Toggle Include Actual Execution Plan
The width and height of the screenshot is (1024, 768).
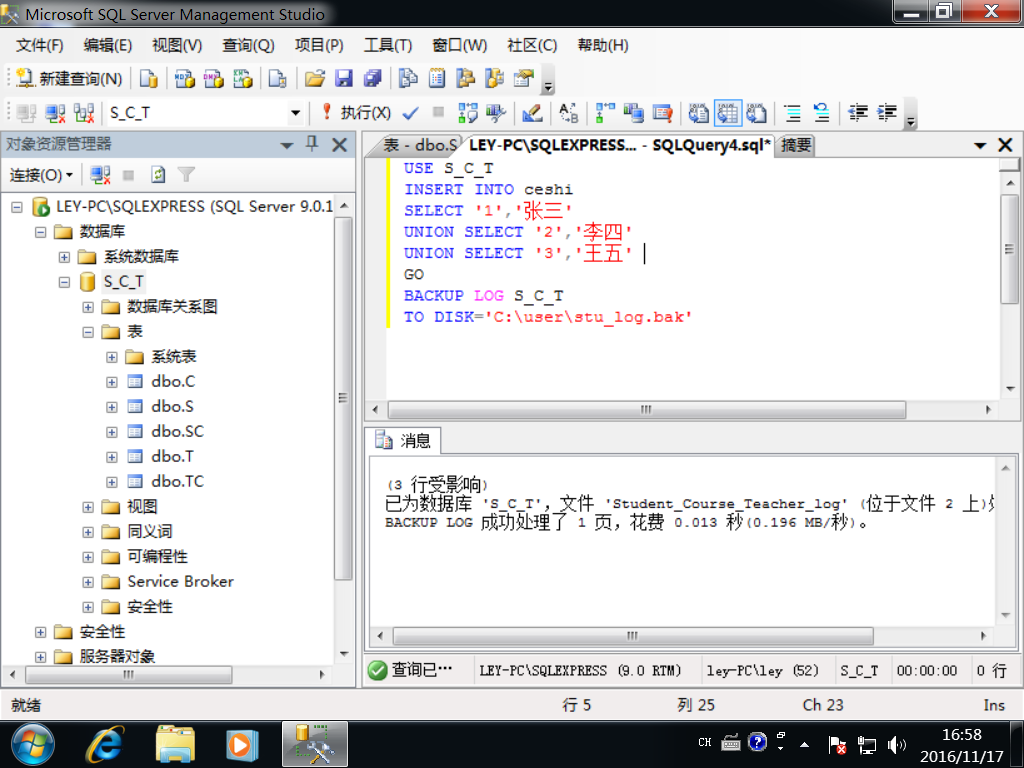coord(604,114)
